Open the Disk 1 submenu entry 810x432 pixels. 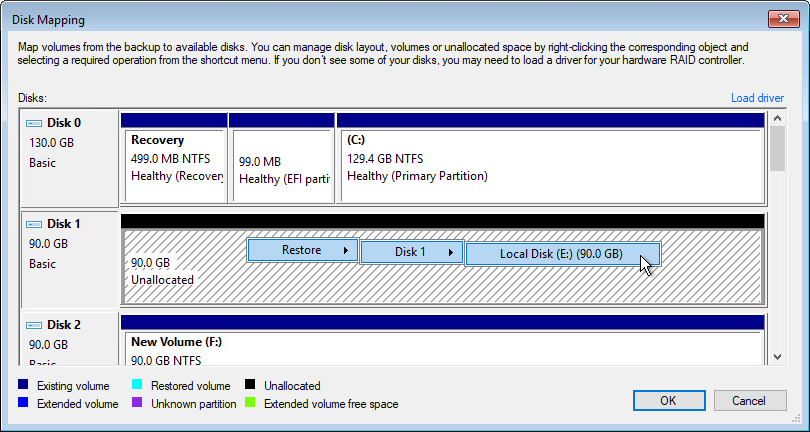point(411,252)
